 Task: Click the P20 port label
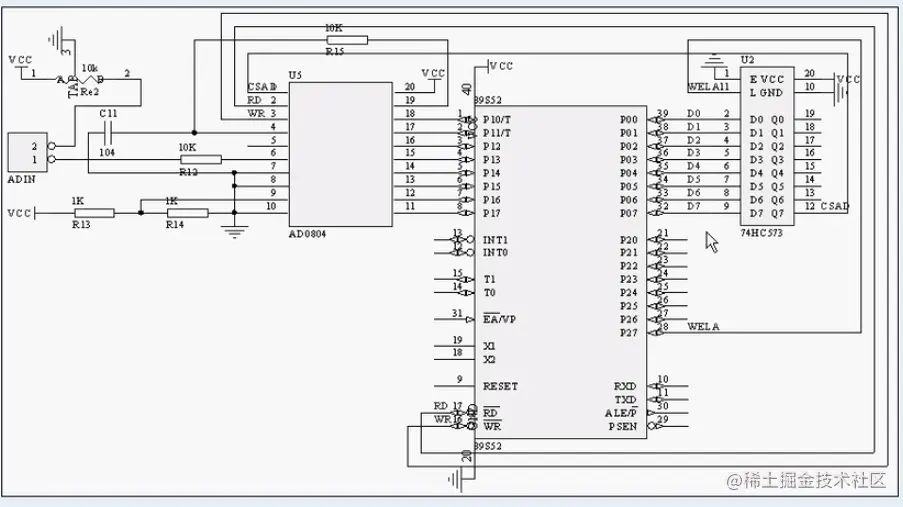pyautogui.click(x=629, y=240)
